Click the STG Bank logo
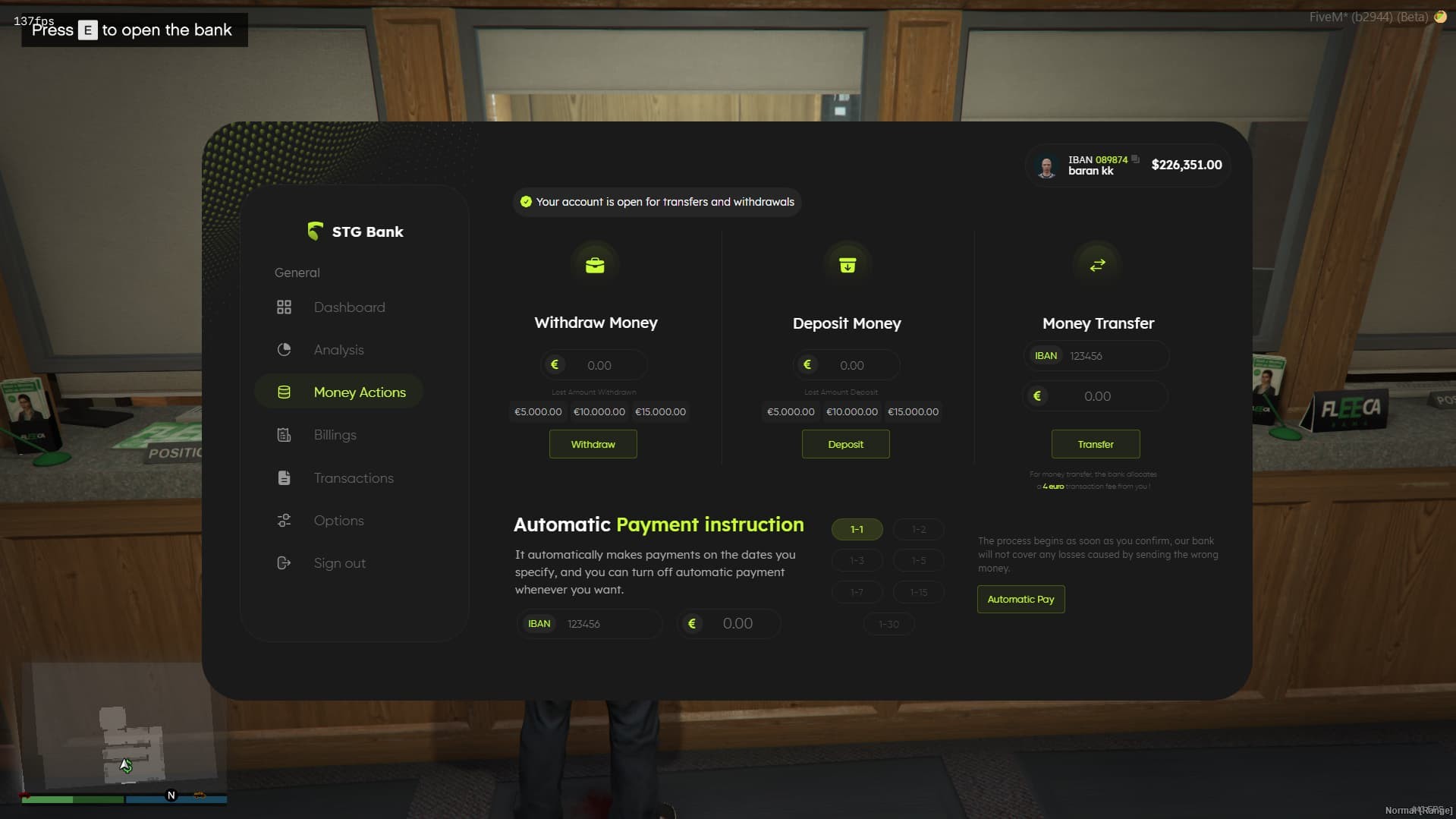1456x819 pixels. click(x=316, y=231)
